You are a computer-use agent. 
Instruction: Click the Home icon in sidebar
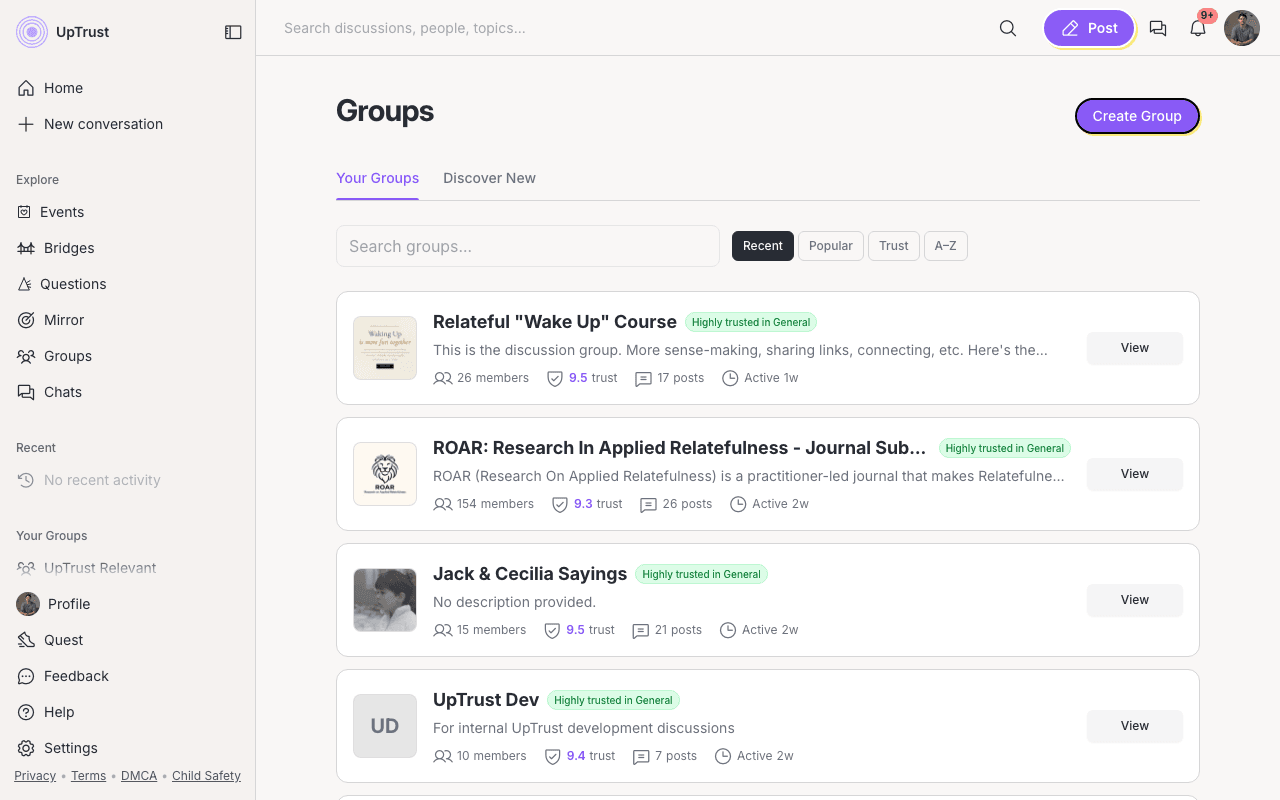pyautogui.click(x=26, y=88)
